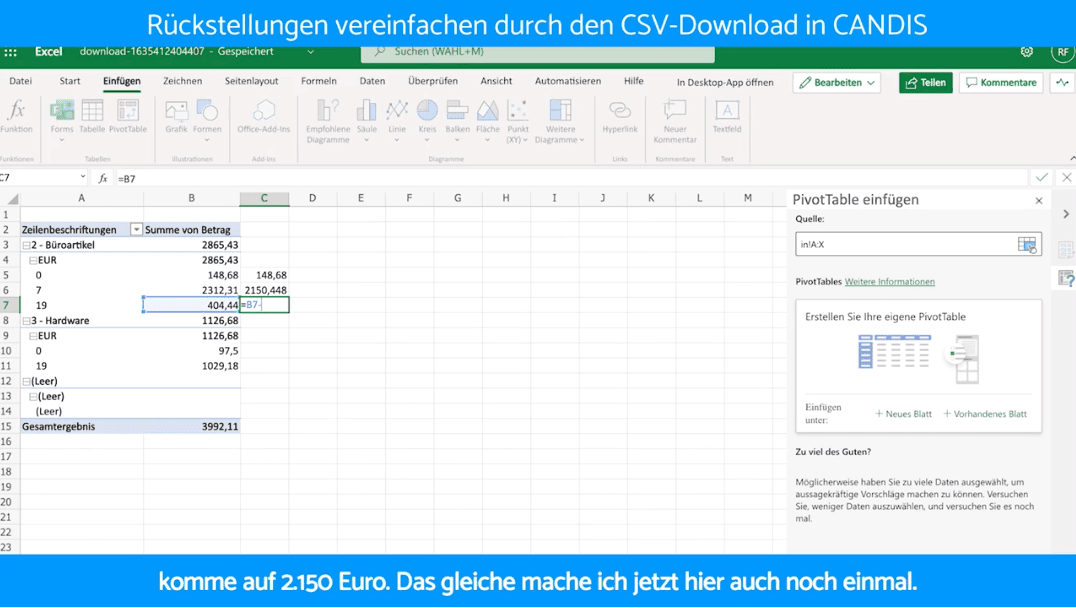
Task: Open the Weitere Informationen link
Action: (889, 281)
